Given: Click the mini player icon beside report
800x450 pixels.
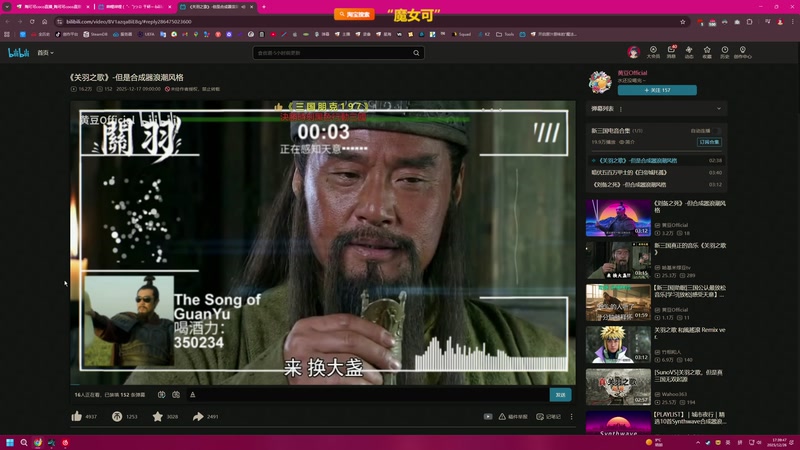Looking at the screenshot, I should [488, 416].
